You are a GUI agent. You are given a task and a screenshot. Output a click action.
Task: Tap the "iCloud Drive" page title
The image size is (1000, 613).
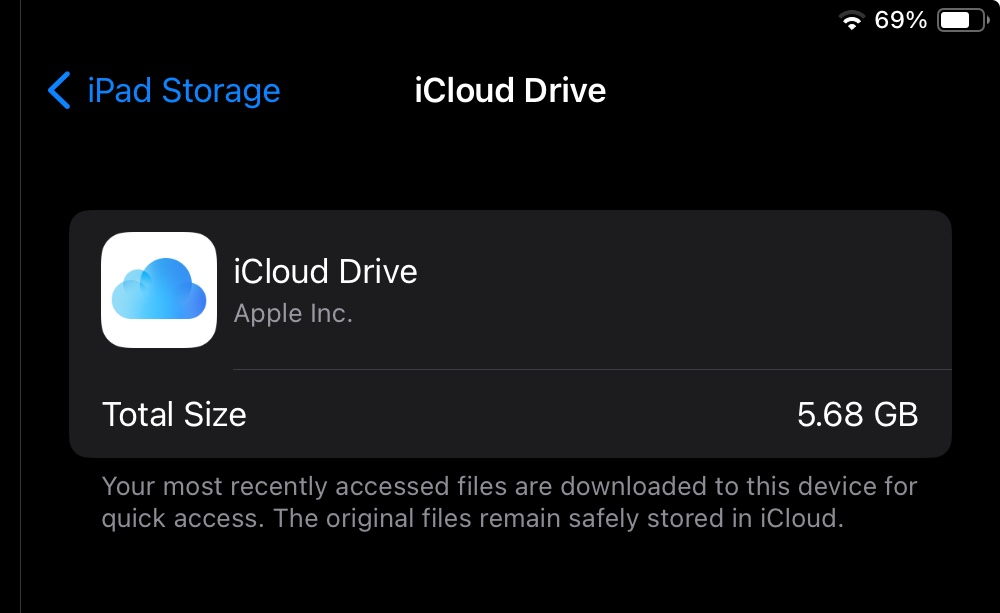click(511, 90)
